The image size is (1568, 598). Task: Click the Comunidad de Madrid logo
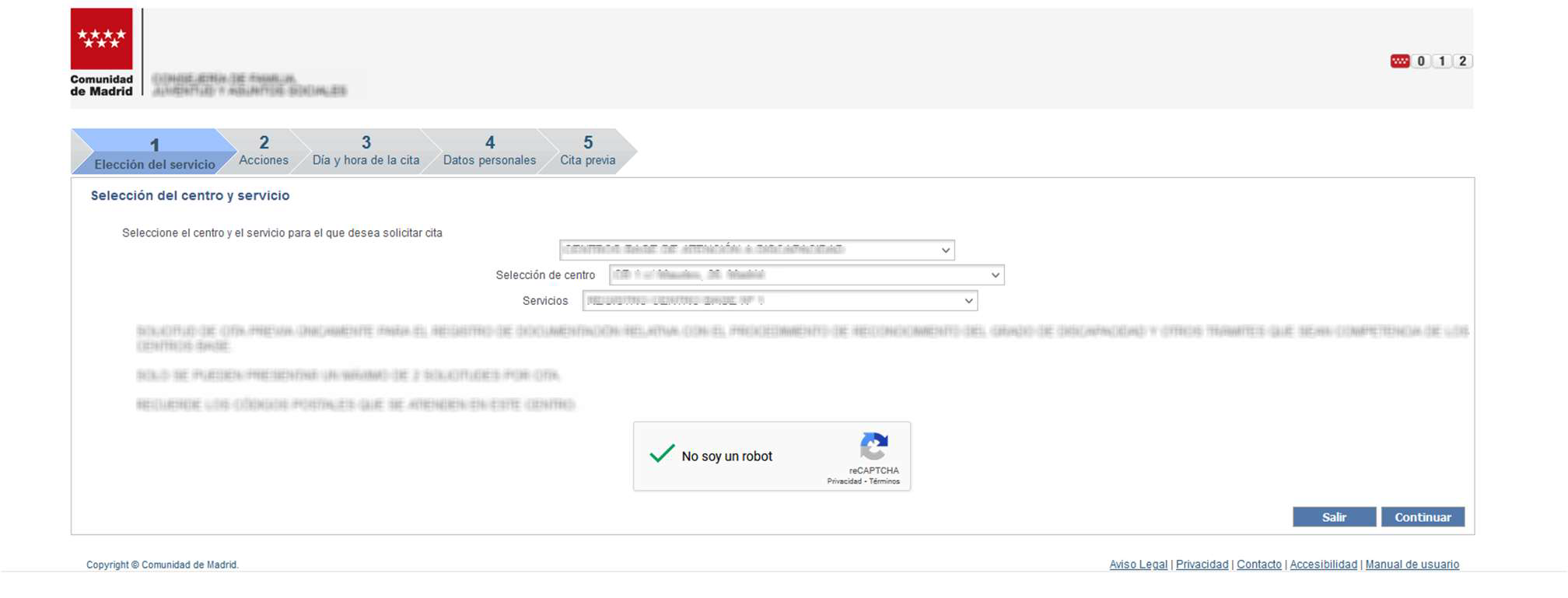tap(101, 51)
